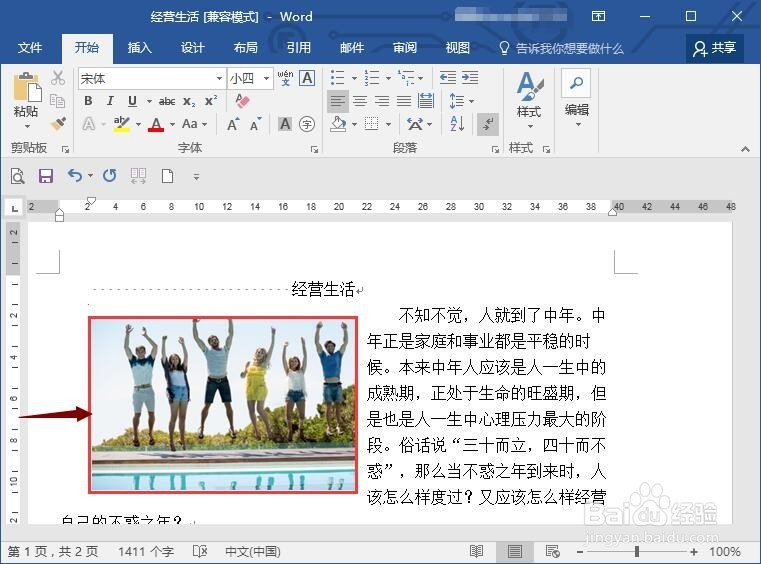Viewport: 761px width, 564px height.
Task: Toggle italic formatting I
Action: pos(110,101)
